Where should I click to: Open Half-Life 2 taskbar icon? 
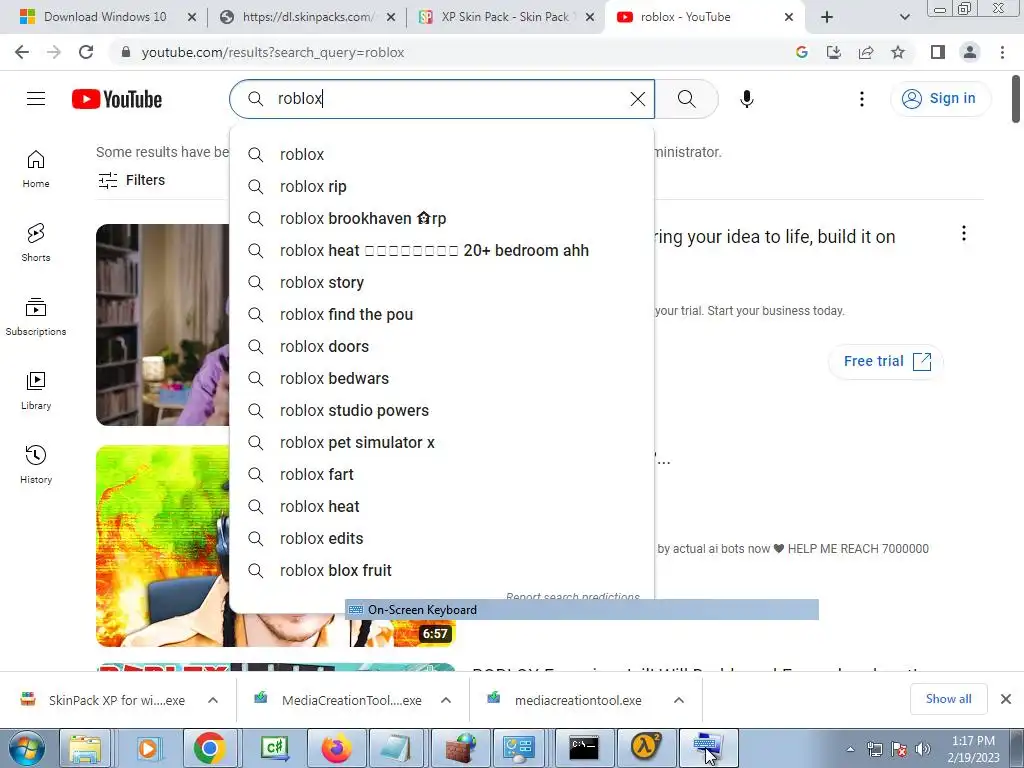pos(645,748)
